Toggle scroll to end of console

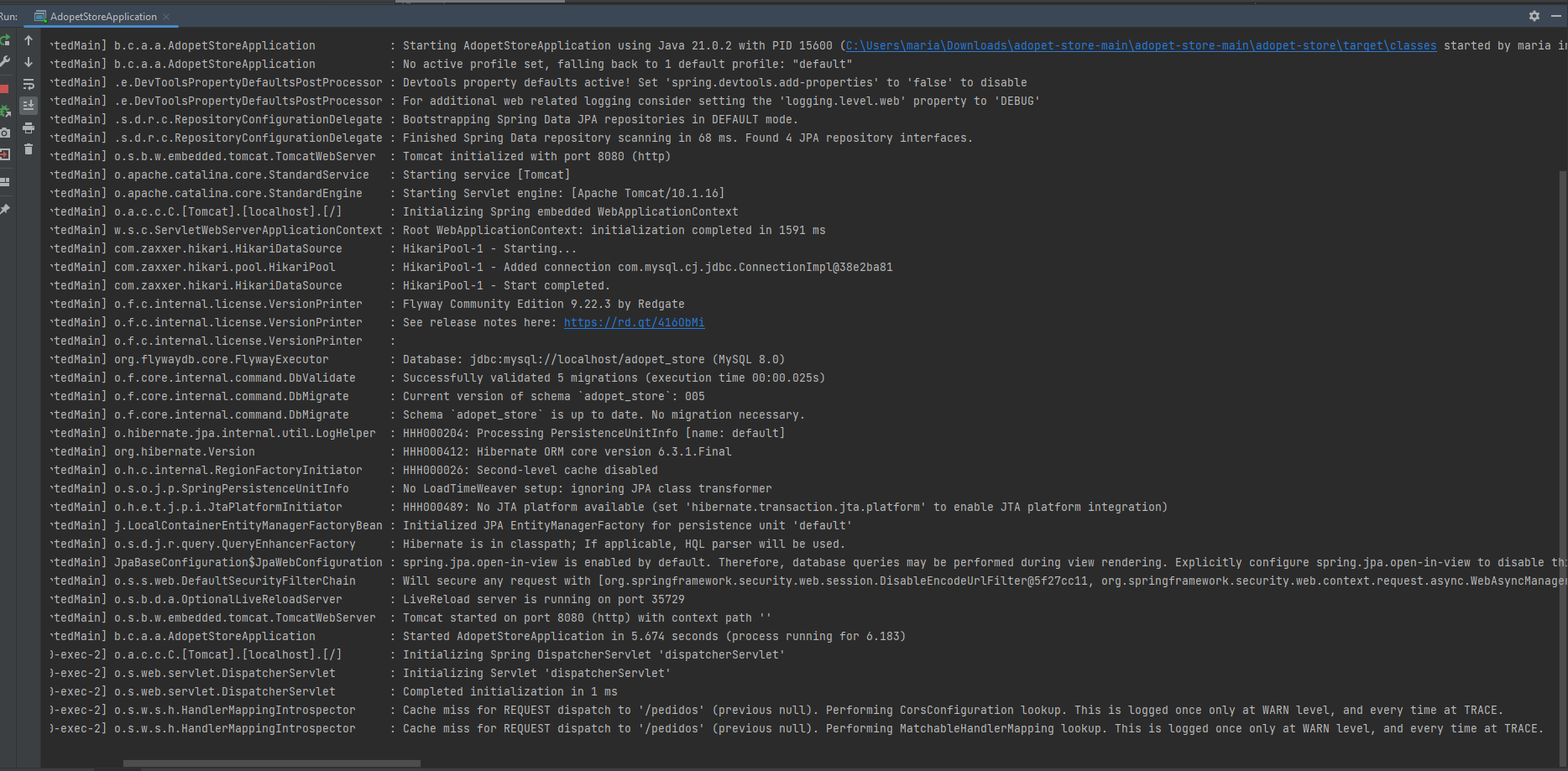[29, 106]
